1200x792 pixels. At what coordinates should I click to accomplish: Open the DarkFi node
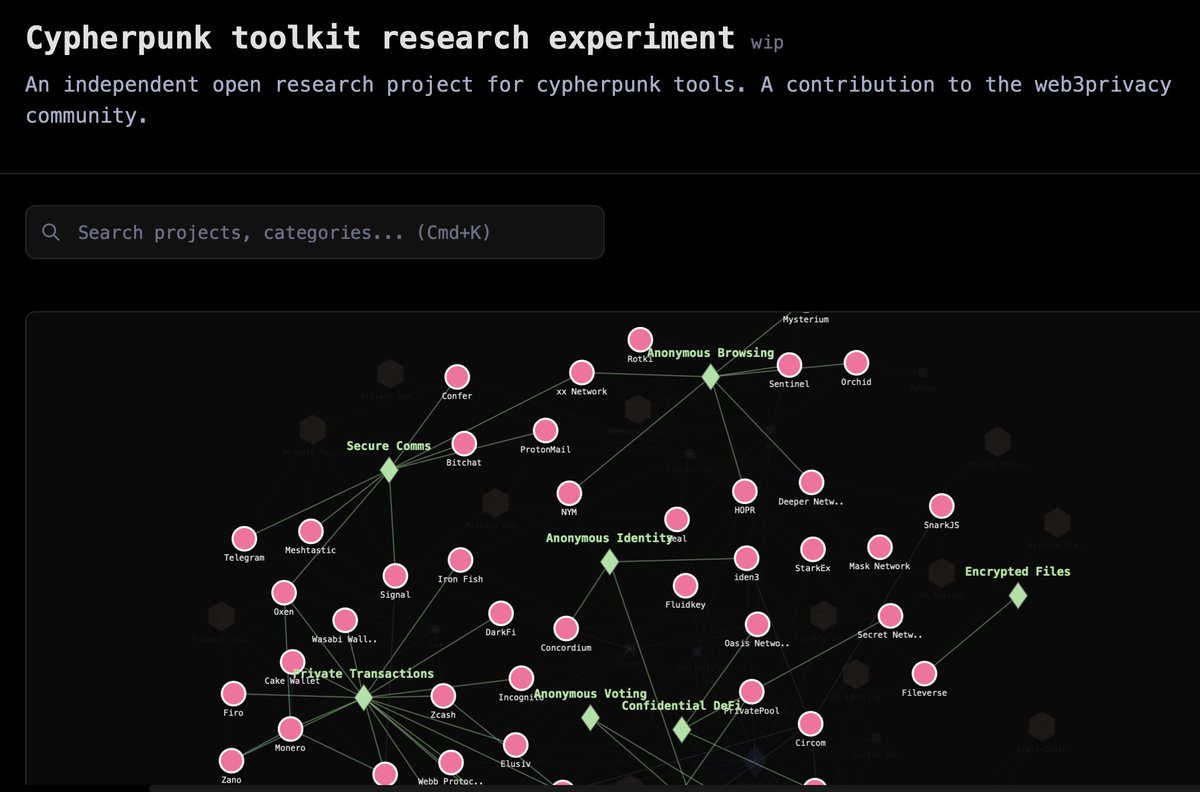click(500, 613)
